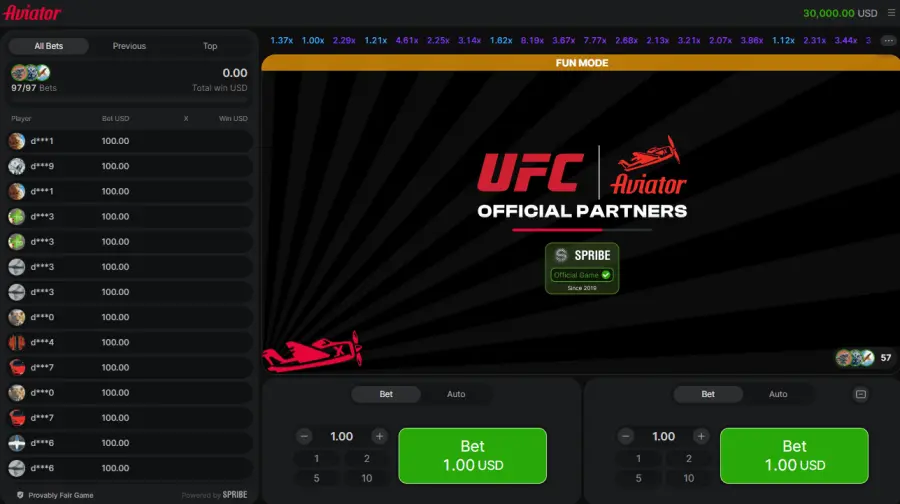Open the 4.61x round result
The width and height of the screenshot is (900, 504).
point(407,41)
